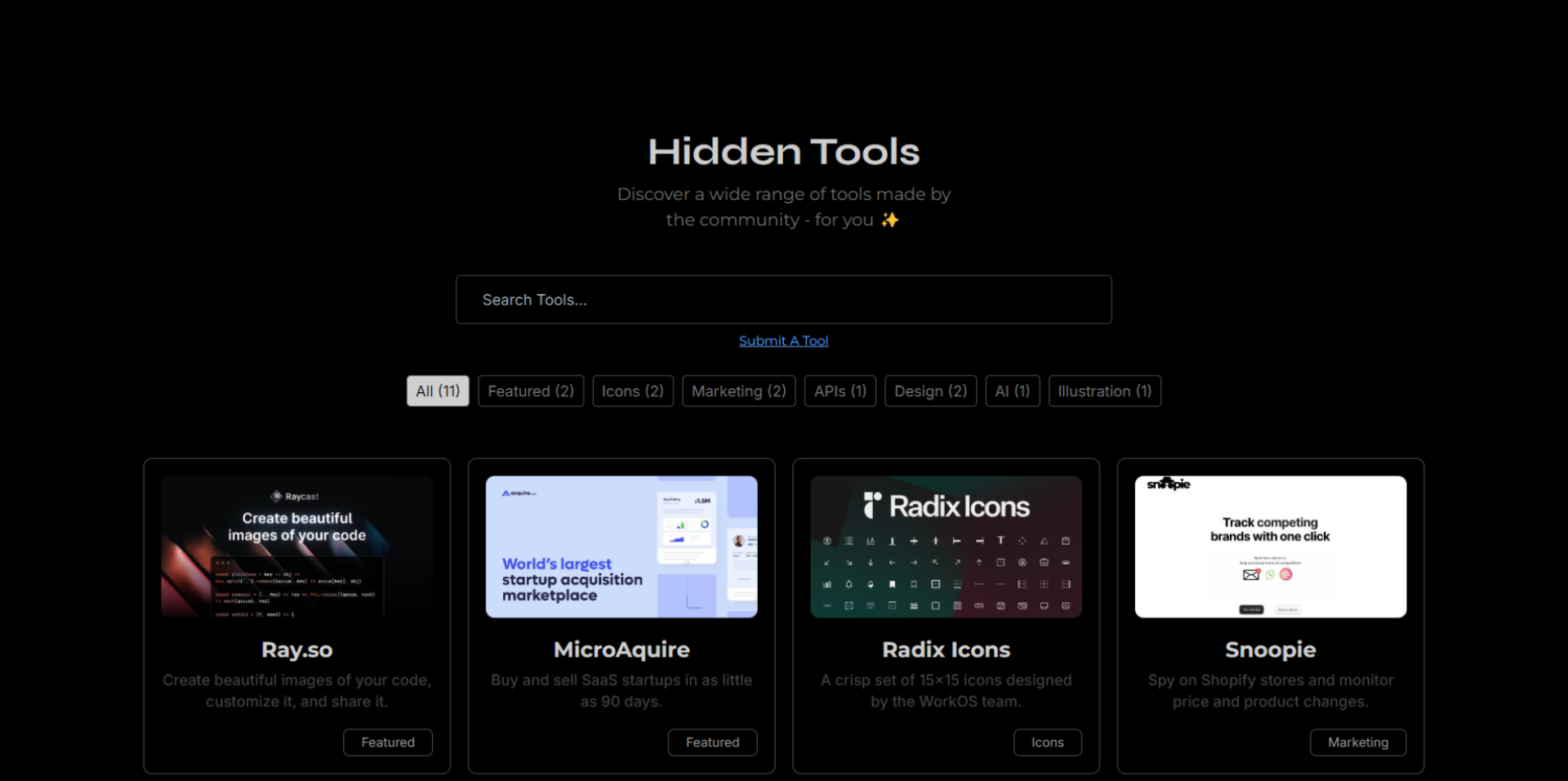Filter tools by Illustration
The width and height of the screenshot is (1568, 781).
point(1104,390)
